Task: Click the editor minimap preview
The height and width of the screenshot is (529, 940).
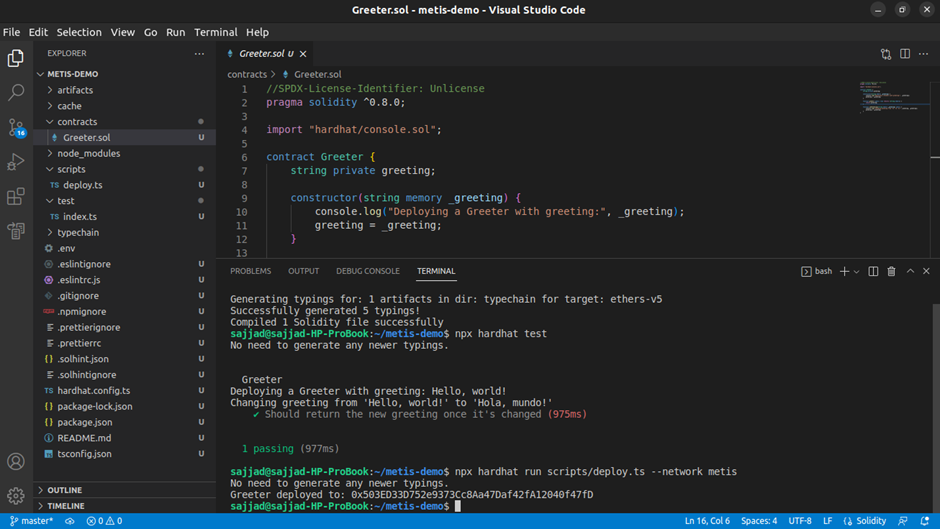Action: click(x=893, y=97)
